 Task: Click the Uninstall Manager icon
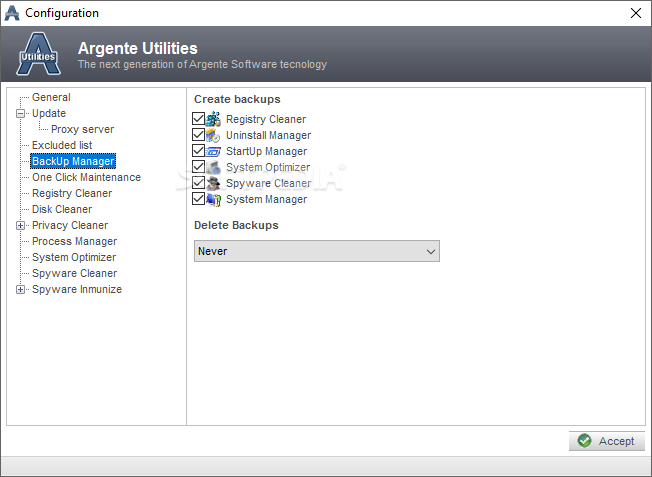(213, 135)
